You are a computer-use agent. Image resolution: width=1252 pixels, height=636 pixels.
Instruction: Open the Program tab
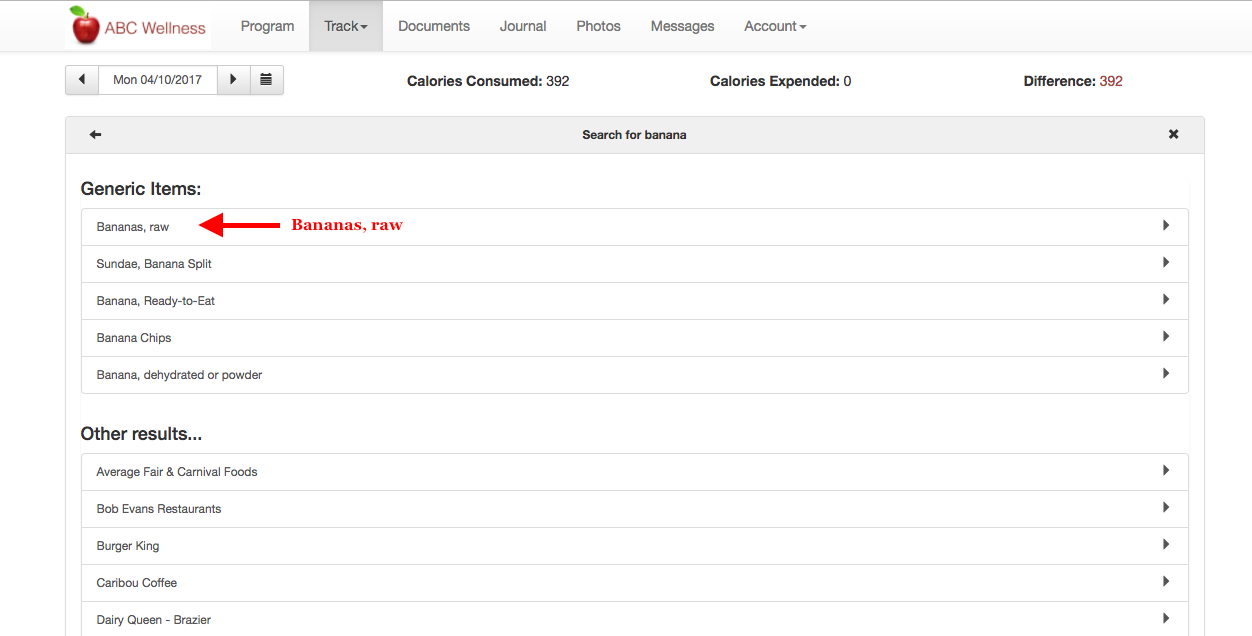[x=267, y=26]
